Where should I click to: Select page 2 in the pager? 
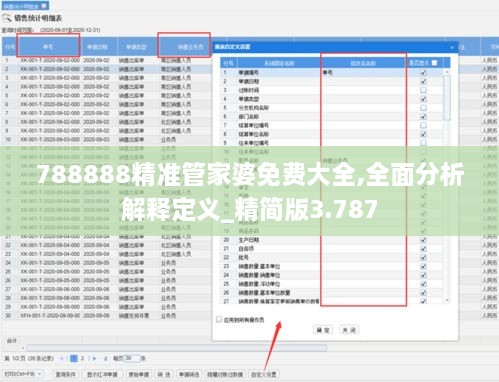pyautogui.click(x=82, y=359)
